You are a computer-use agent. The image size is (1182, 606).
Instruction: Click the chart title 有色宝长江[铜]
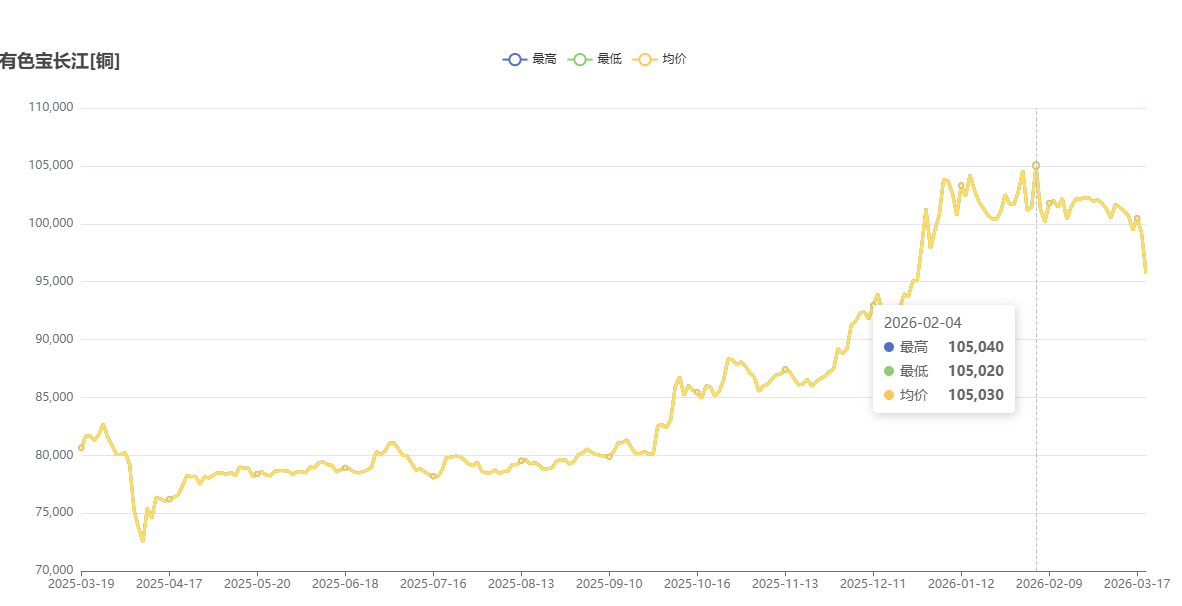point(60,62)
